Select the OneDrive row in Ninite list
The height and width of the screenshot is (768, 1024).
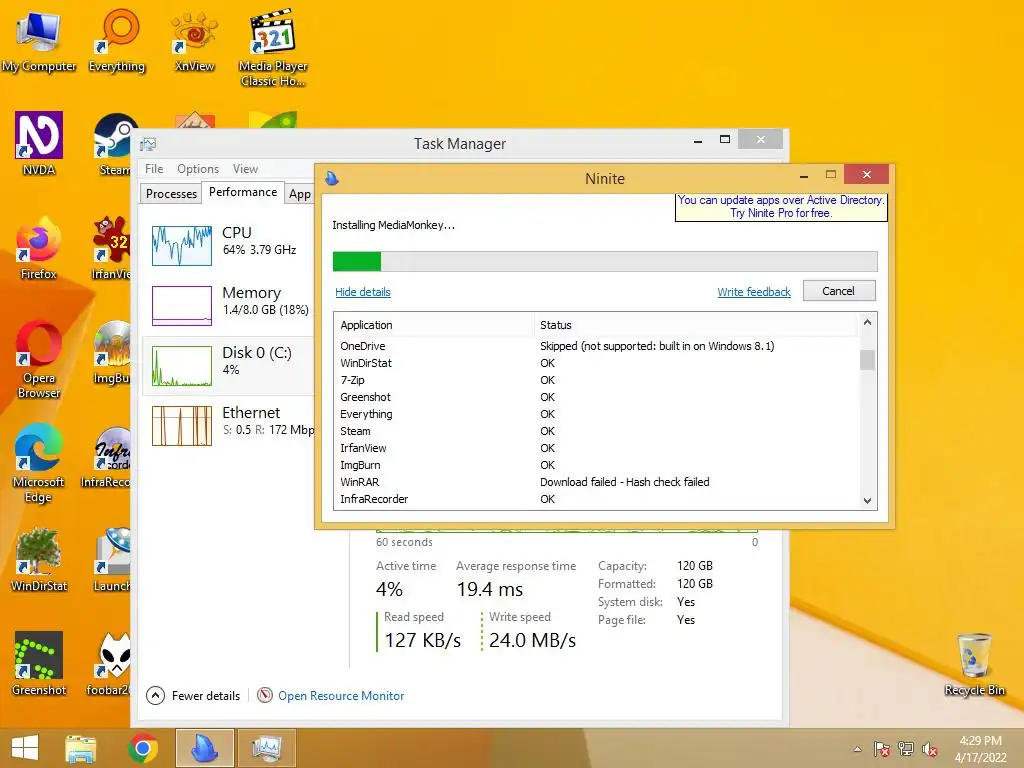(598, 346)
